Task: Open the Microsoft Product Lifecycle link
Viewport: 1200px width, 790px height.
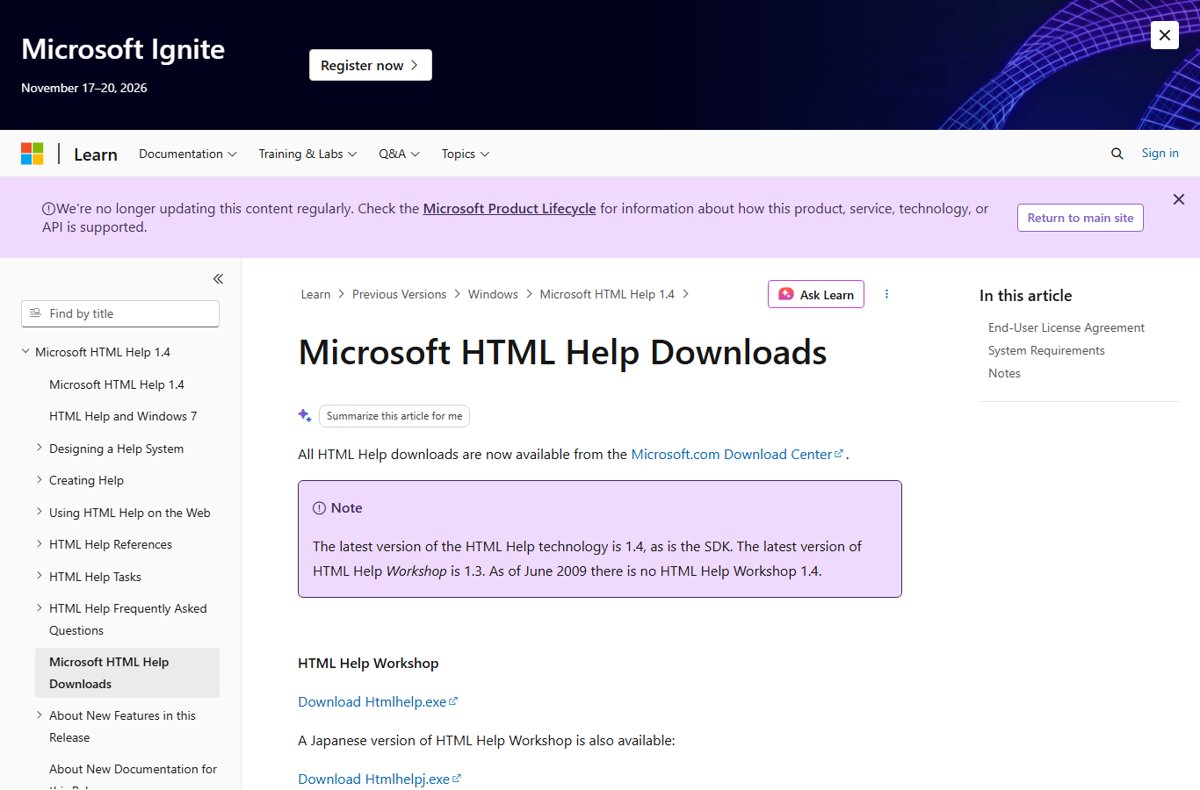Action: (509, 208)
